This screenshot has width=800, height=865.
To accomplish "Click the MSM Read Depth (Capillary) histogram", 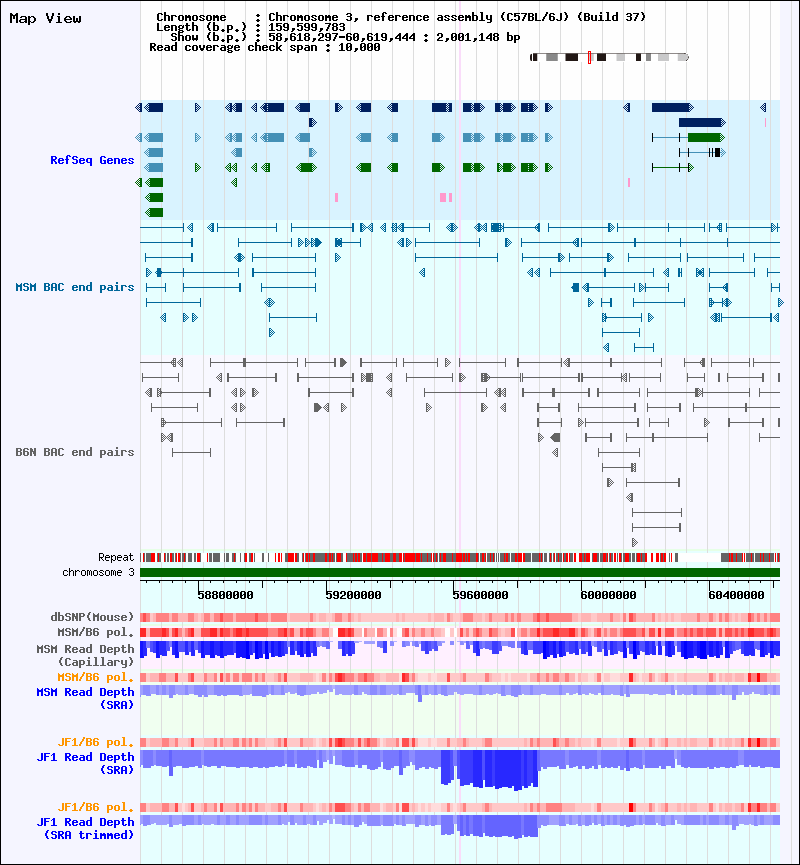I will 460,649.
